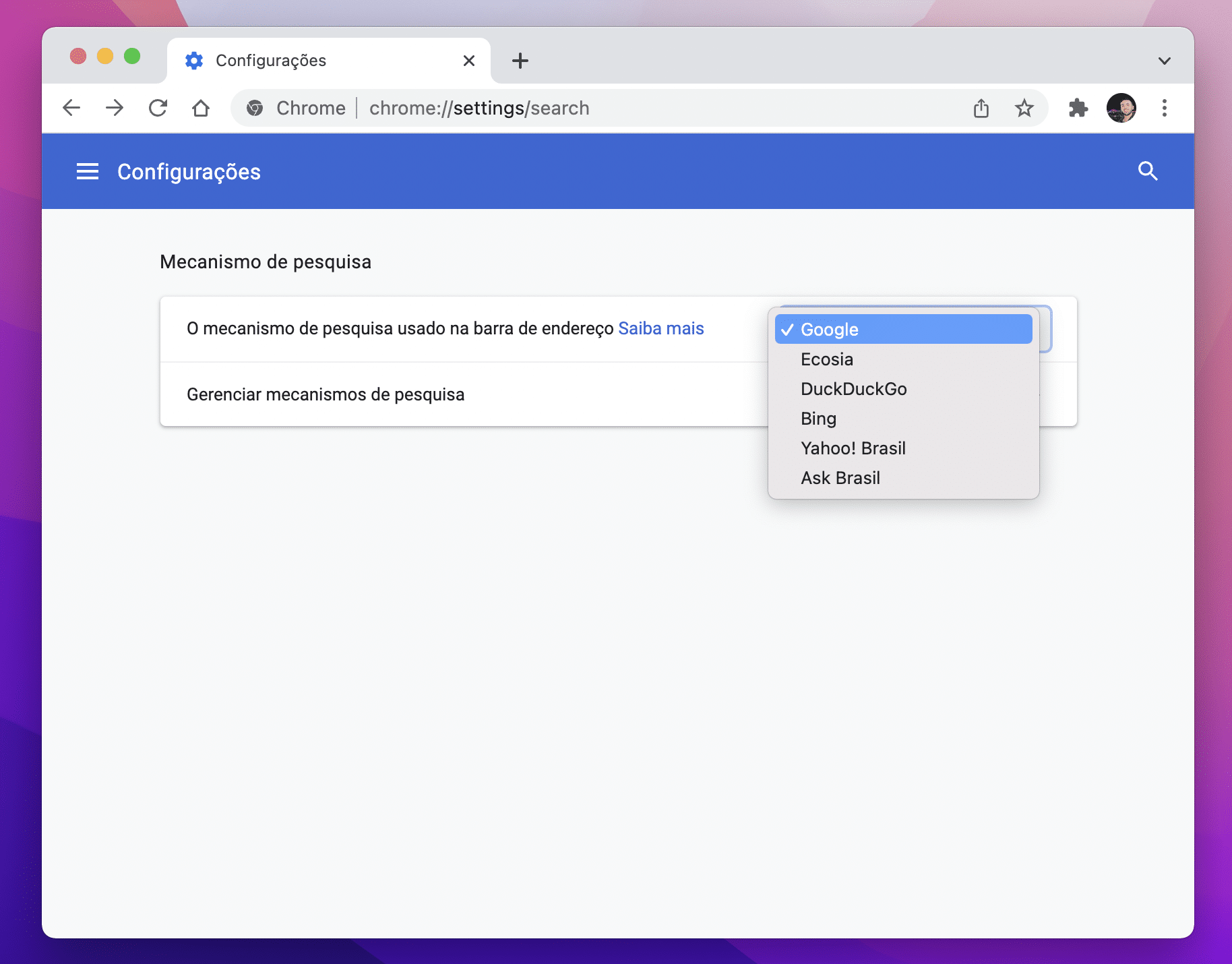Go forward with the browser forward arrow
1232x964 pixels.
(x=115, y=108)
